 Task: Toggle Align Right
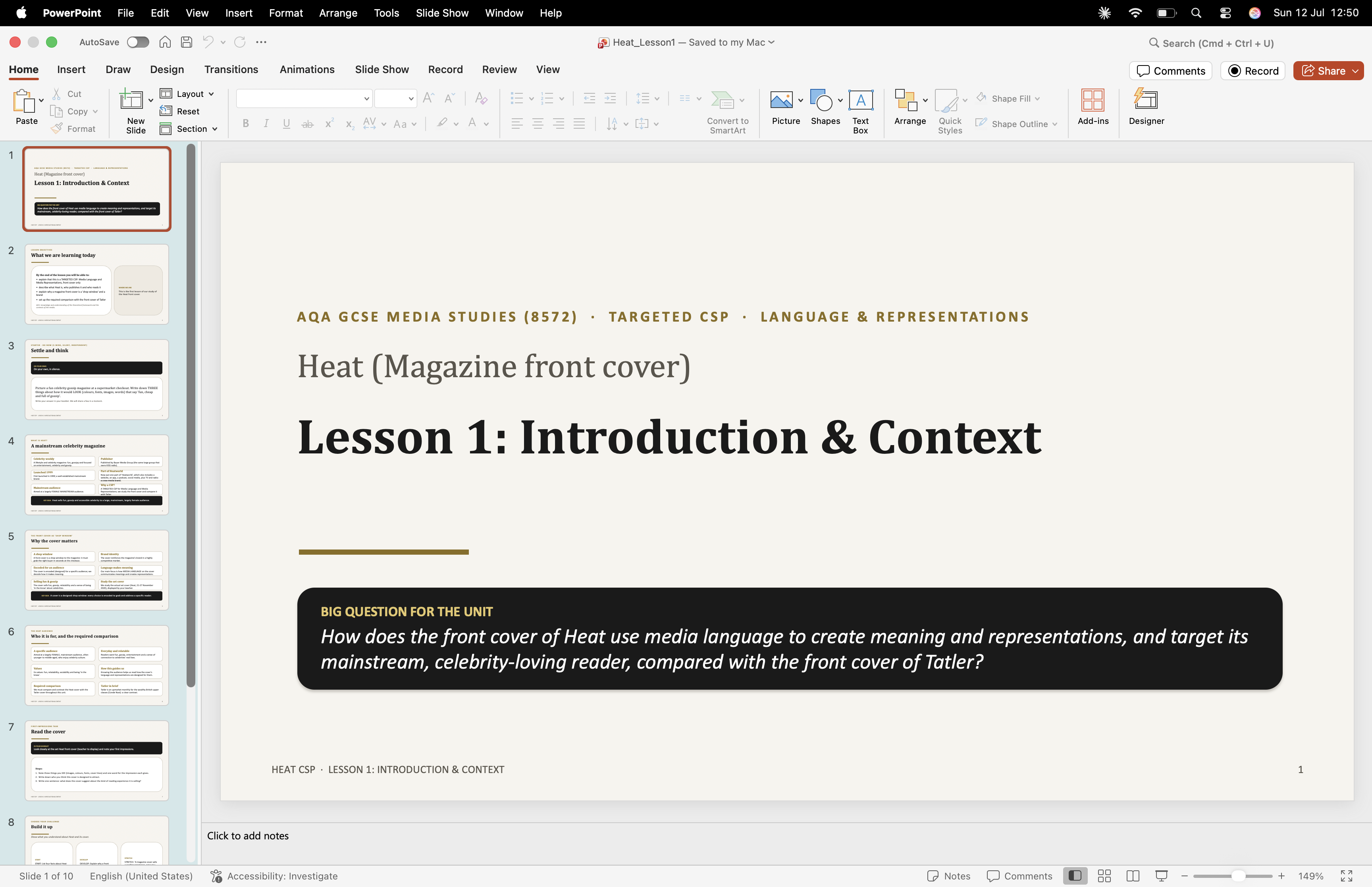(x=559, y=123)
